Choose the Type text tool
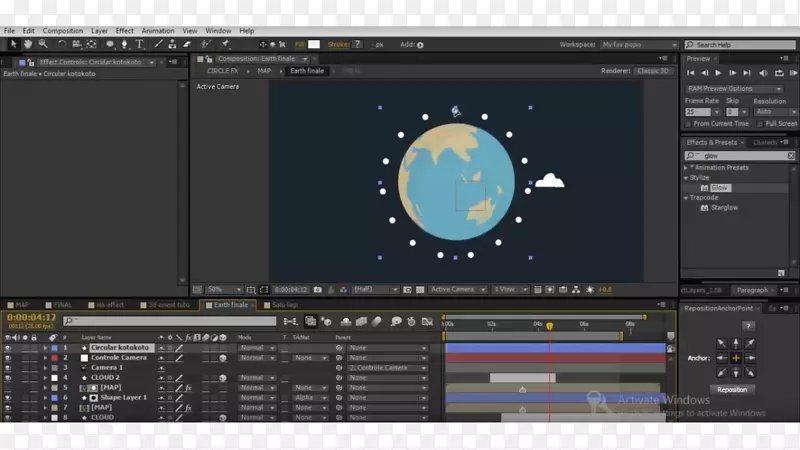This screenshot has width=800, height=450. click(140, 44)
